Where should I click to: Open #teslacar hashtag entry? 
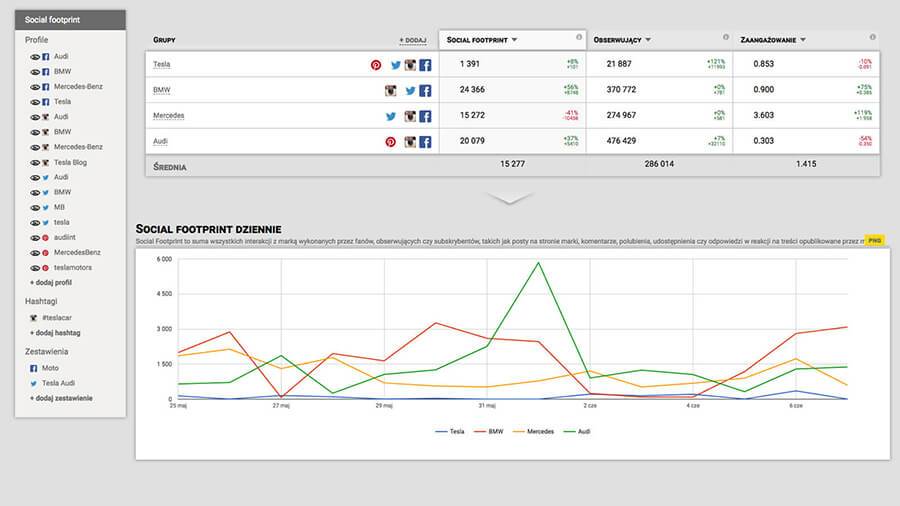pyautogui.click(x=57, y=318)
